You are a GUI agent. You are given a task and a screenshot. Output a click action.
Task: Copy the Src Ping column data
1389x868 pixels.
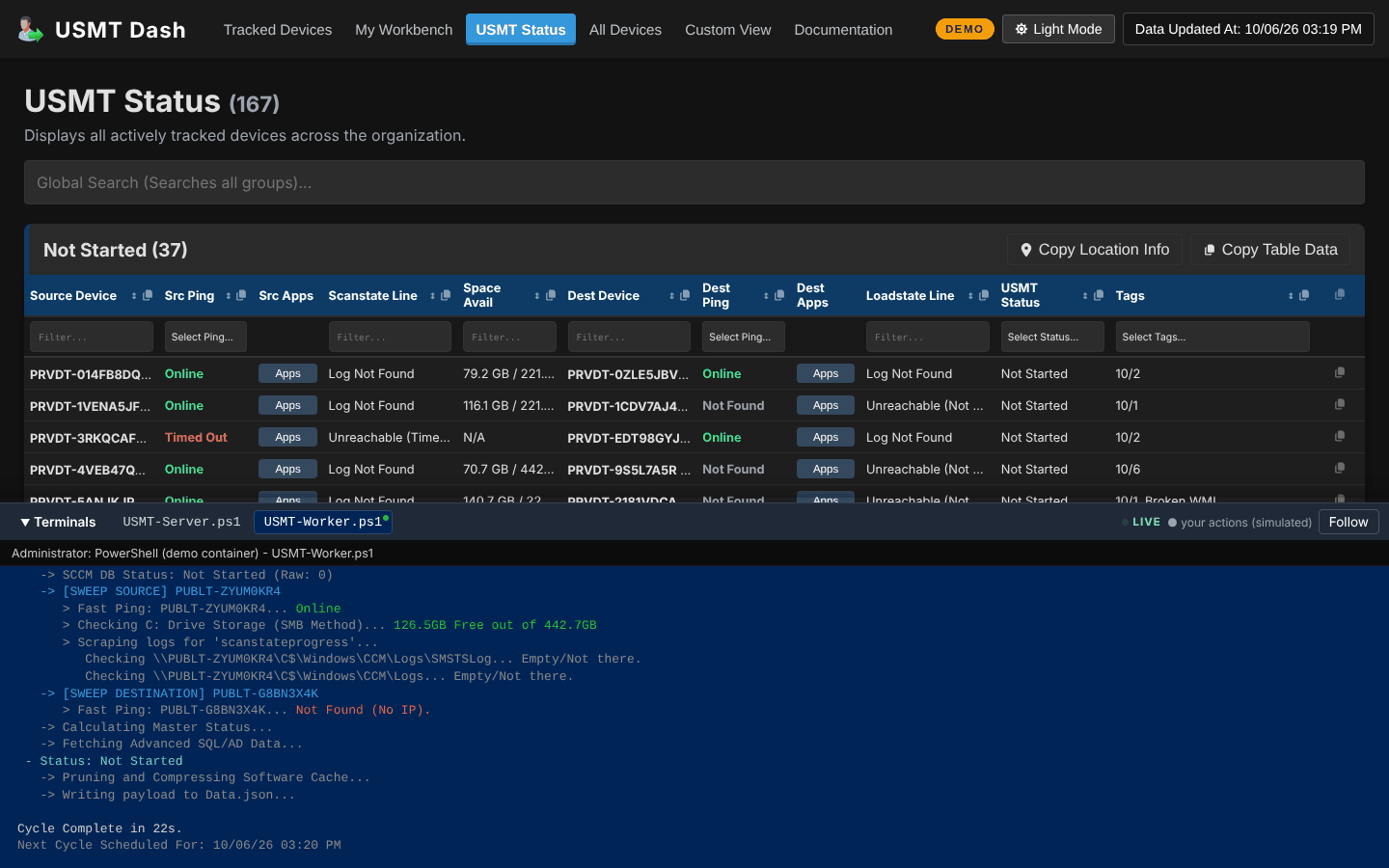tap(241, 296)
